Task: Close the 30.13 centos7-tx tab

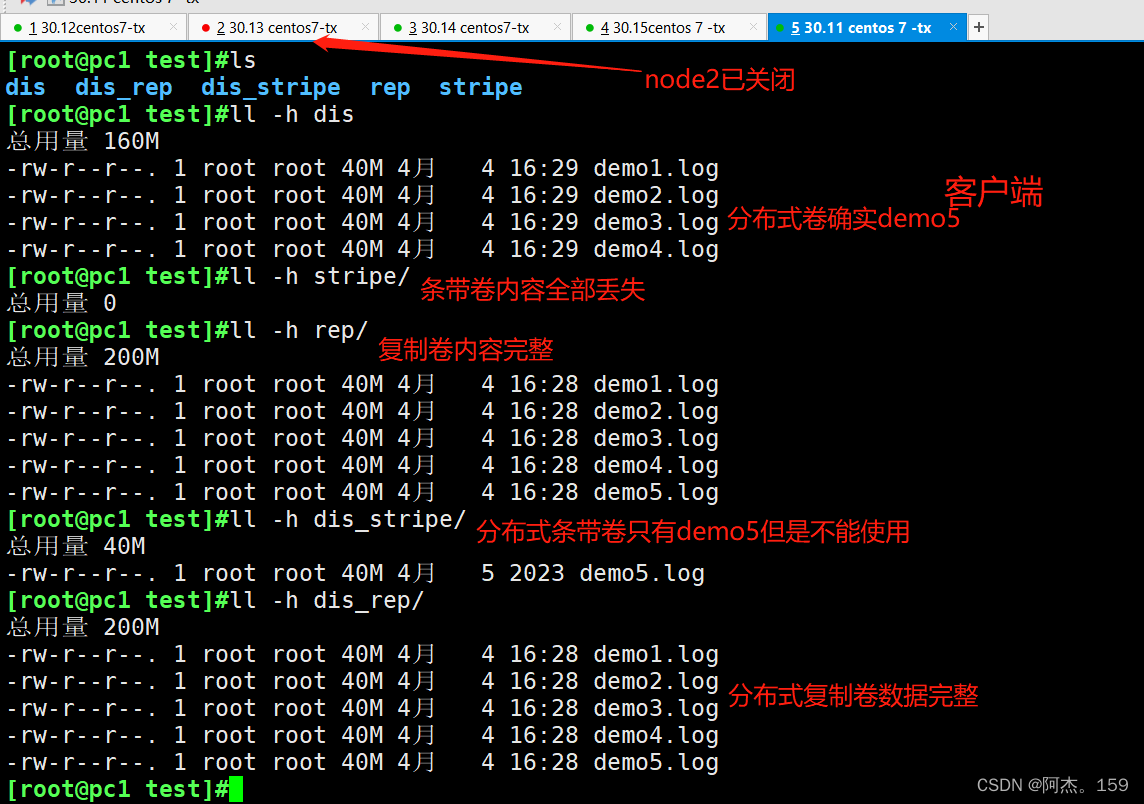Action: click(365, 27)
